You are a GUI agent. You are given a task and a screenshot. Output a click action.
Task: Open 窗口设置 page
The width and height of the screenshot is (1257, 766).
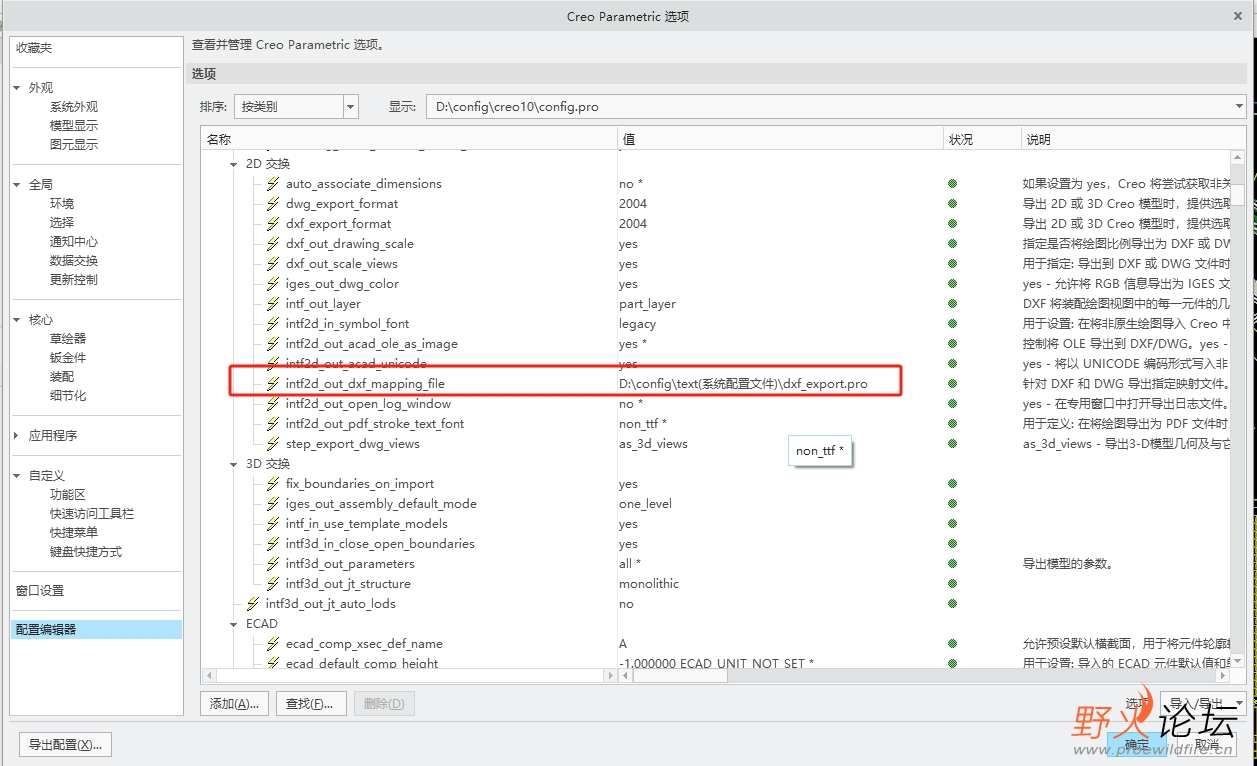click(x=40, y=591)
